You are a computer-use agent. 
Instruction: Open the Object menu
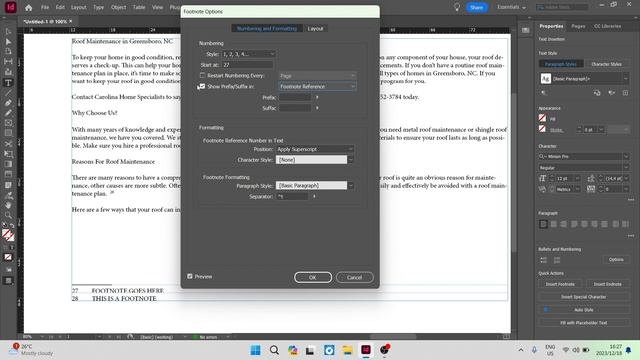[118, 7]
